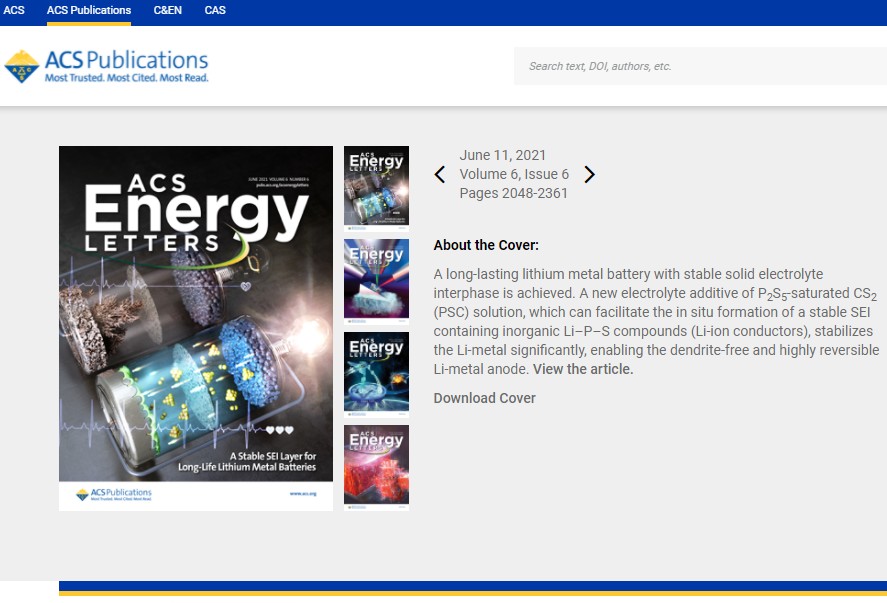Viewport: 887px width, 603px height.
Task: Click the View the article link
Action: click(583, 369)
